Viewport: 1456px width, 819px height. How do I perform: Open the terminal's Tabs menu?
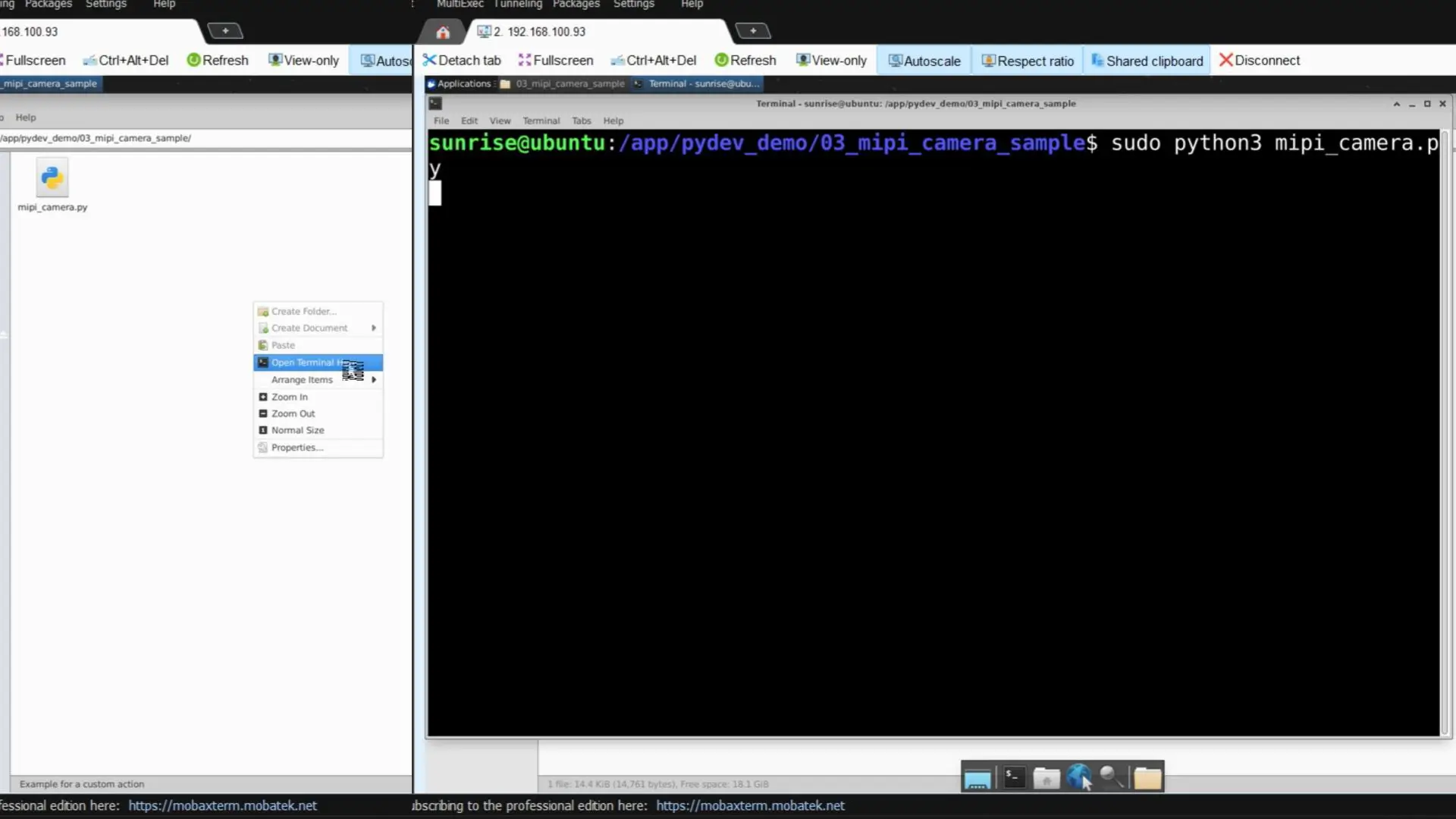pos(581,121)
